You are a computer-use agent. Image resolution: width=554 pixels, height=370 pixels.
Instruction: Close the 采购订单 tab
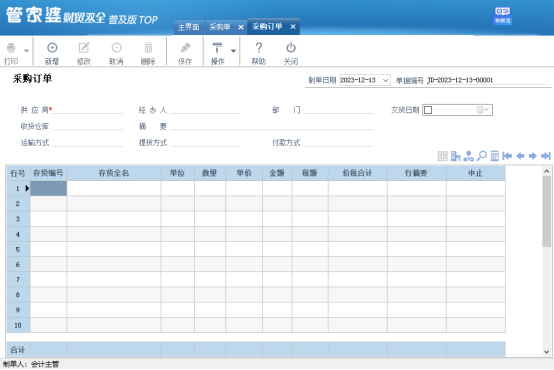[293, 27]
